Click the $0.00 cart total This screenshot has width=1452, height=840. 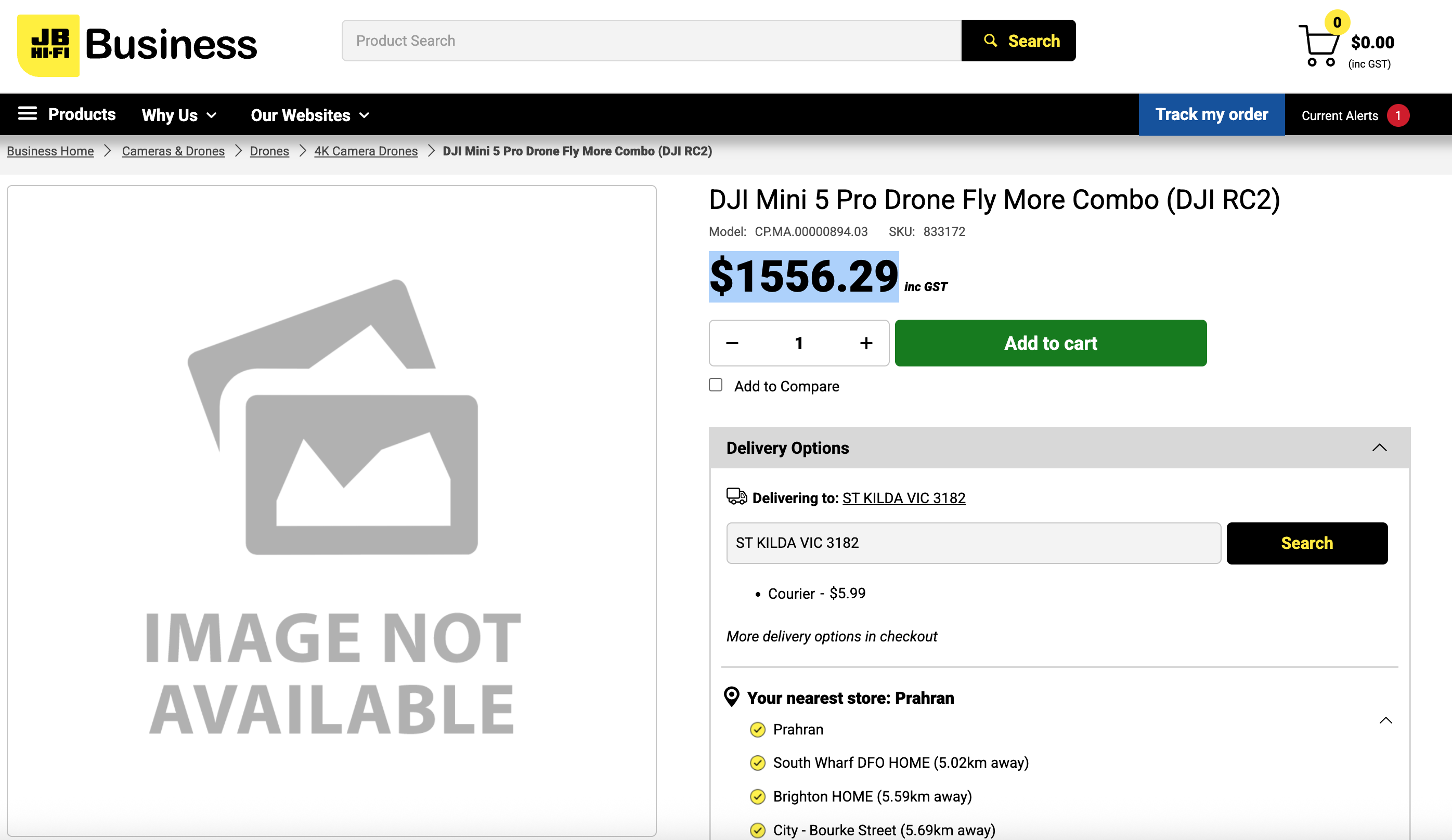click(1372, 42)
